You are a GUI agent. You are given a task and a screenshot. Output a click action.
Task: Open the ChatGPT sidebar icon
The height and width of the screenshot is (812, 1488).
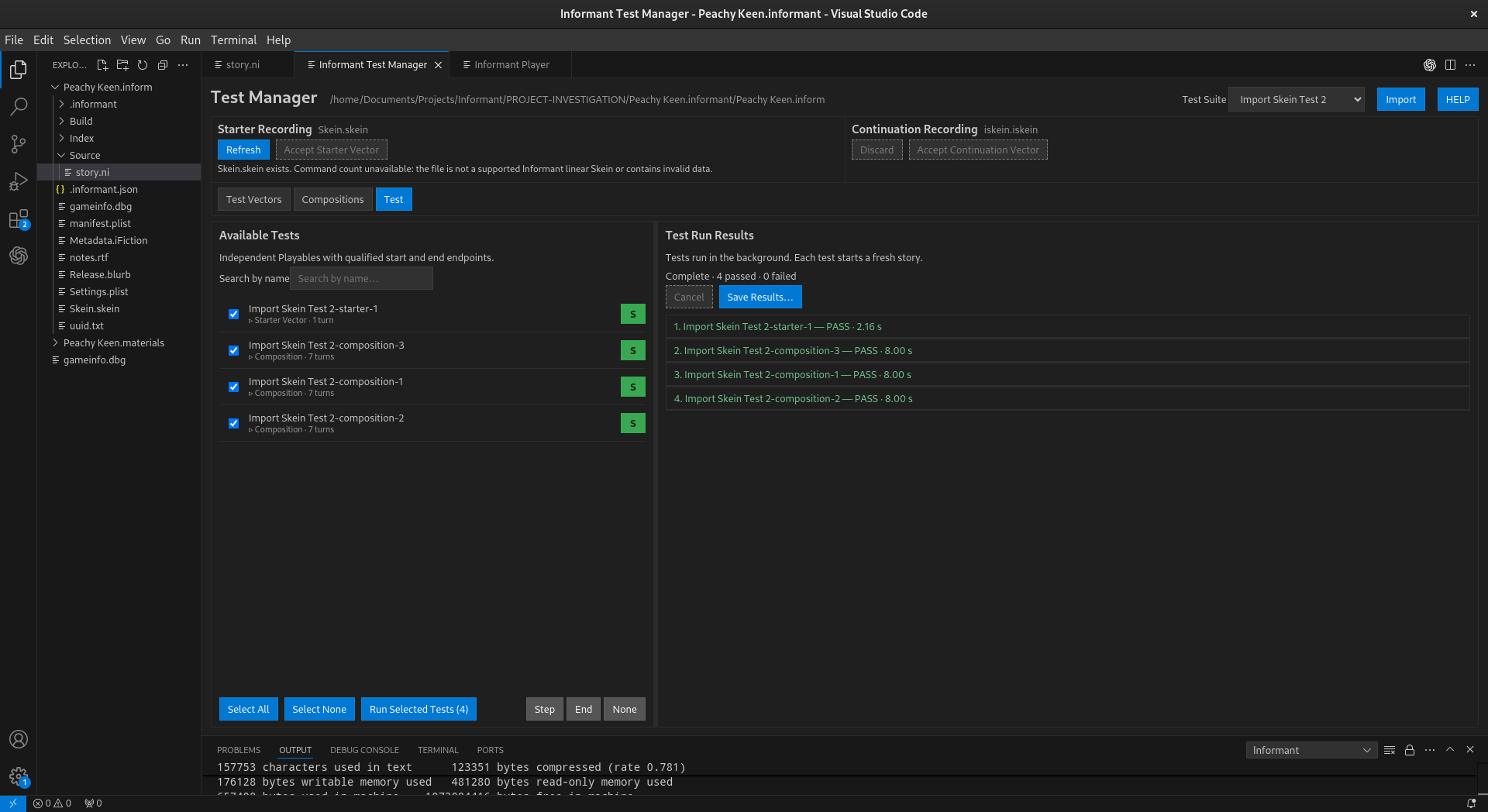[19, 256]
